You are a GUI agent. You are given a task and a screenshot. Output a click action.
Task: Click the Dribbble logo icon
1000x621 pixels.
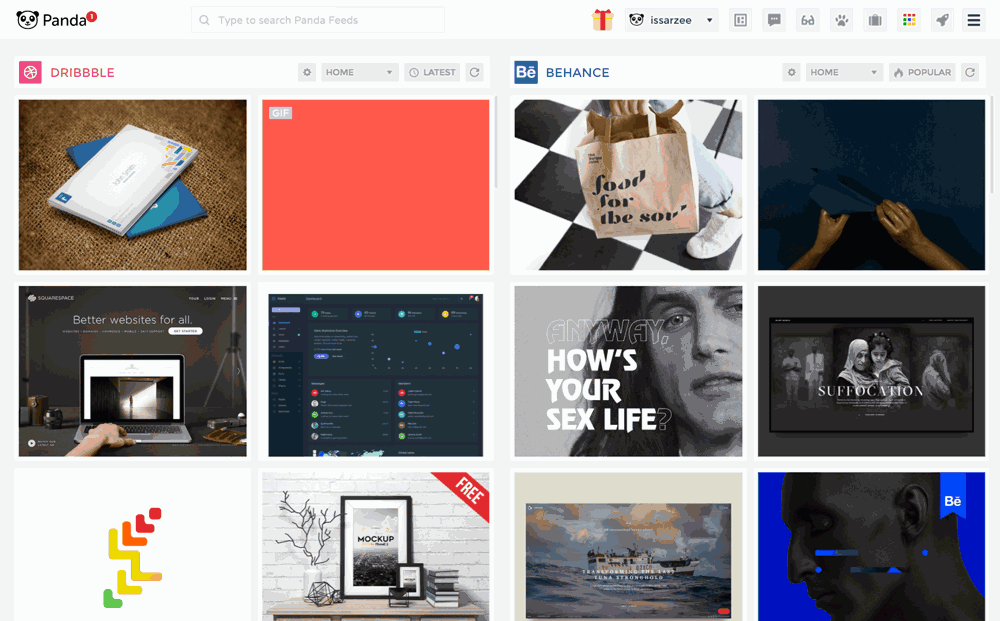[x=30, y=72]
